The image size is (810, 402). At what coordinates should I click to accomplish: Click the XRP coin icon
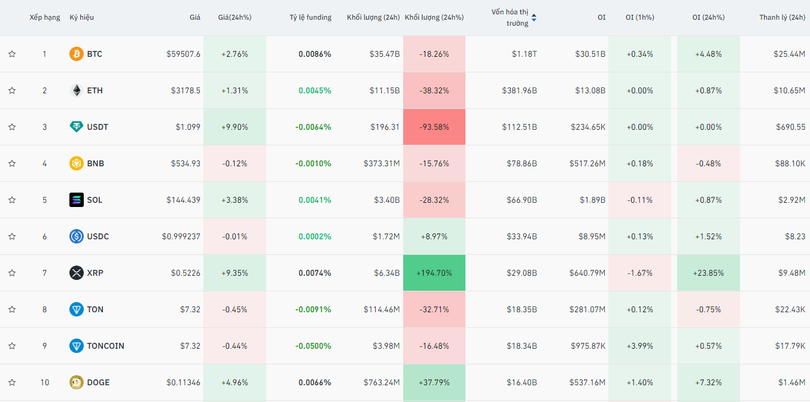(x=76, y=273)
